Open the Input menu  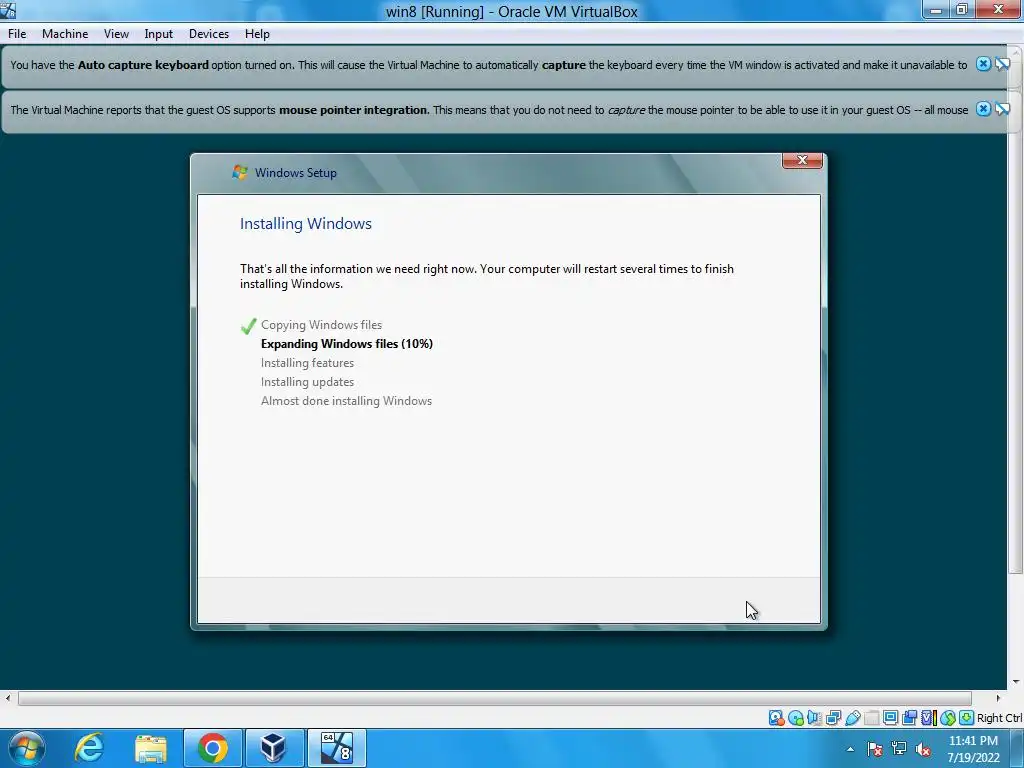click(158, 34)
